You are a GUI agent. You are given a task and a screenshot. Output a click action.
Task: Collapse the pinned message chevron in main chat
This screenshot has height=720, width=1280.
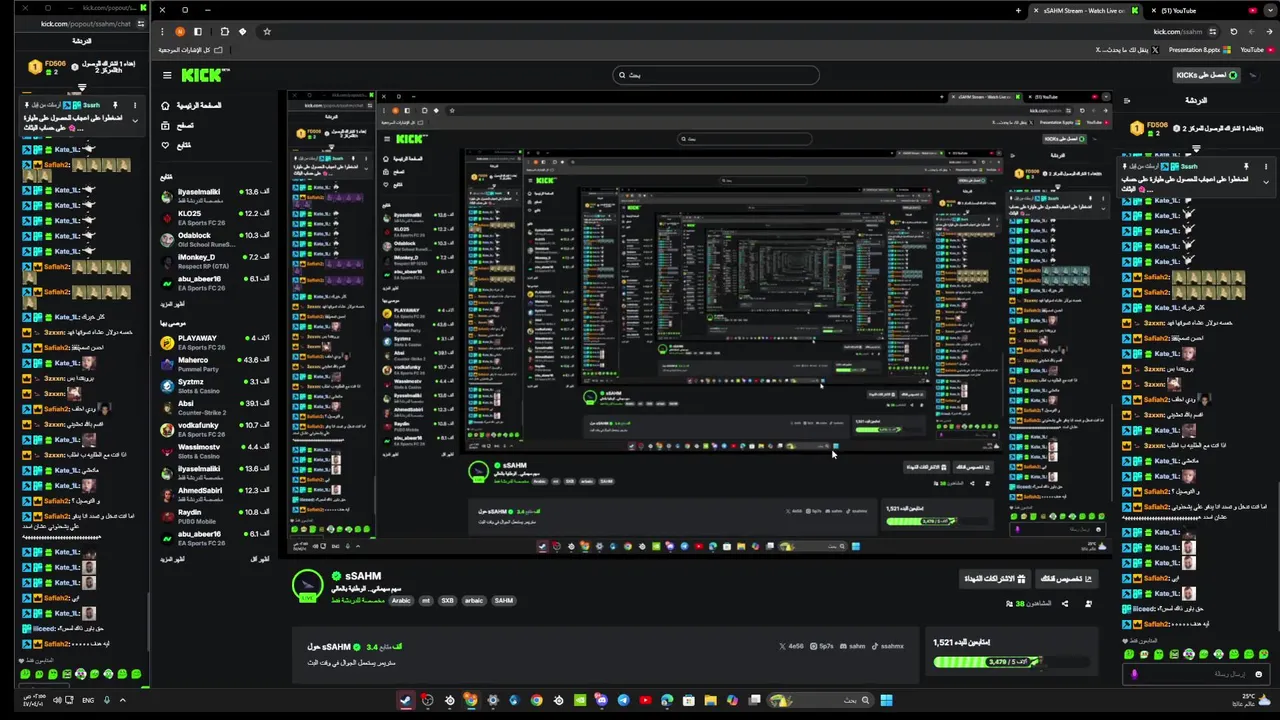point(1266,182)
